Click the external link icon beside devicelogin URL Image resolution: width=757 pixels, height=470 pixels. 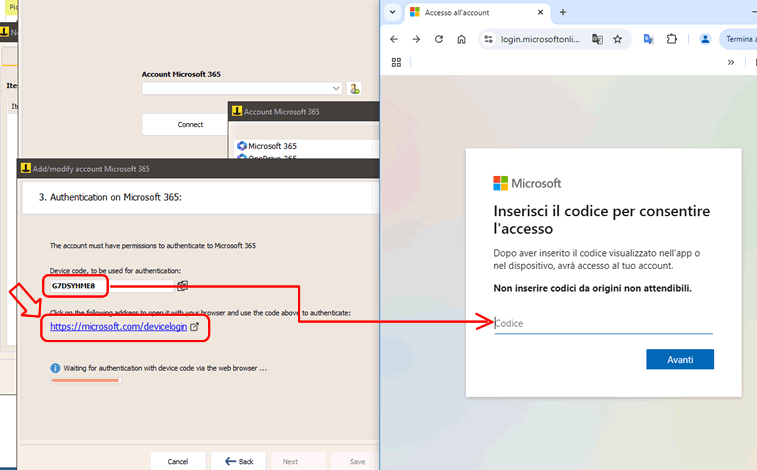pyautogui.click(x=194, y=327)
